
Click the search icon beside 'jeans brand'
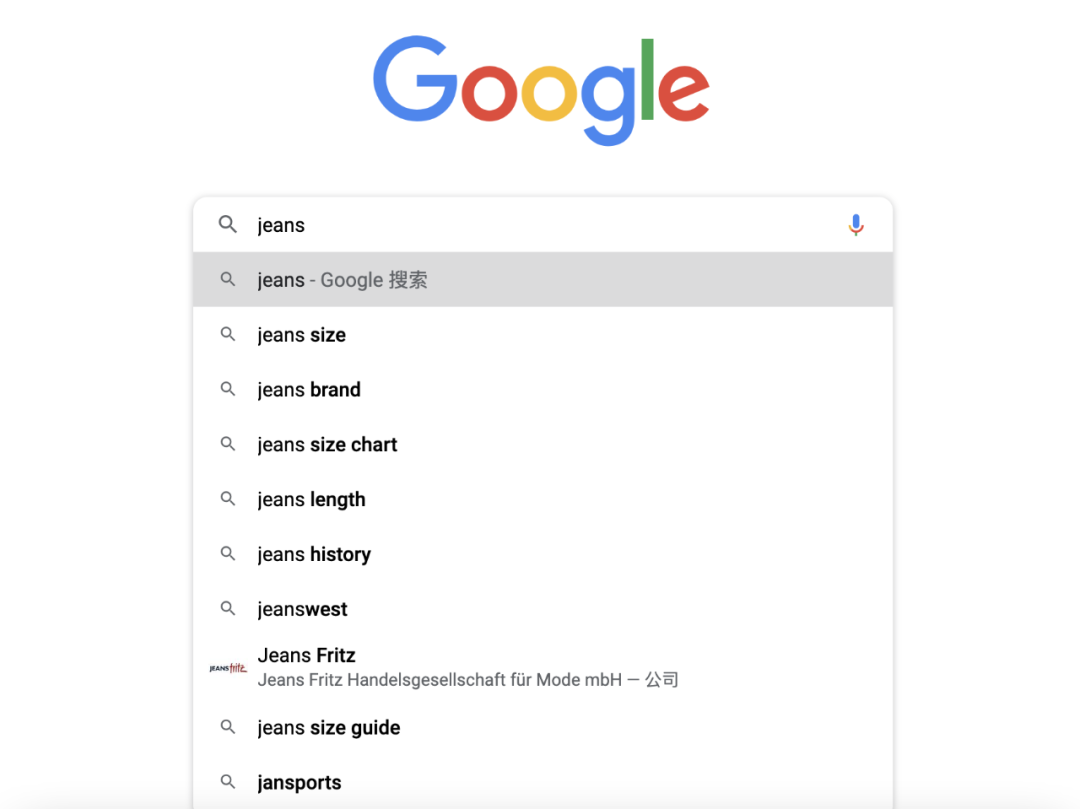[228, 389]
